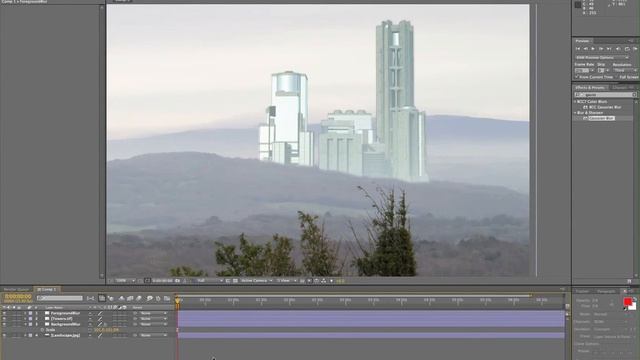The width and height of the screenshot is (640, 360).
Task: Hide the BackgroundBlur layer eye
Action: (4, 324)
